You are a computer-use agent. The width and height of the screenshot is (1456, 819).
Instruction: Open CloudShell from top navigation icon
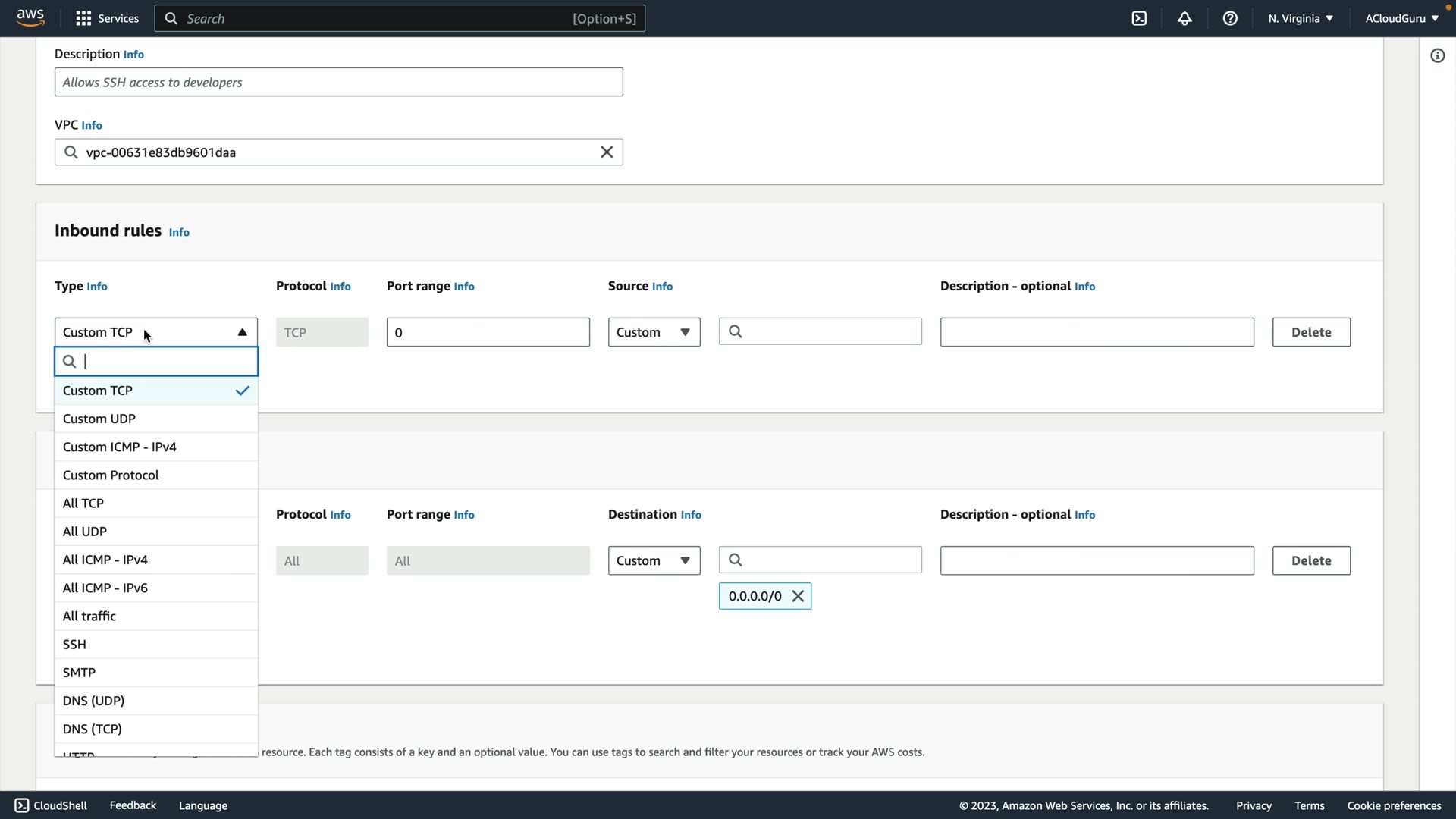1139,18
